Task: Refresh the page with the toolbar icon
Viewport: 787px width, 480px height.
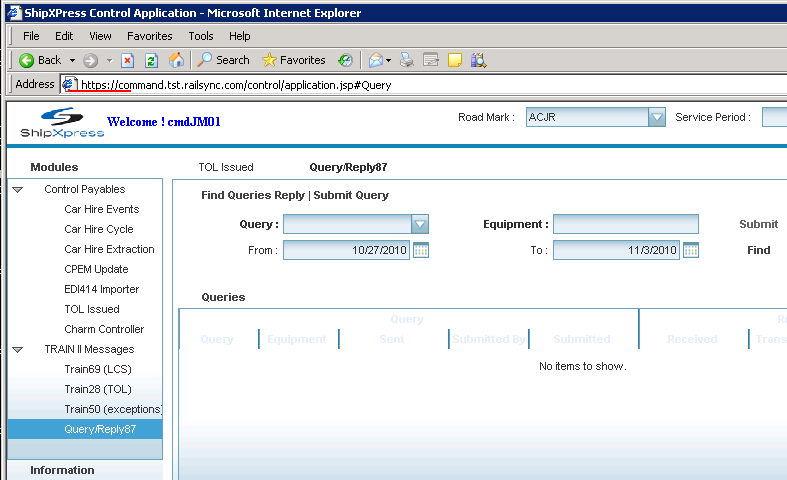Action: pyautogui.click(x=151, y=60)
